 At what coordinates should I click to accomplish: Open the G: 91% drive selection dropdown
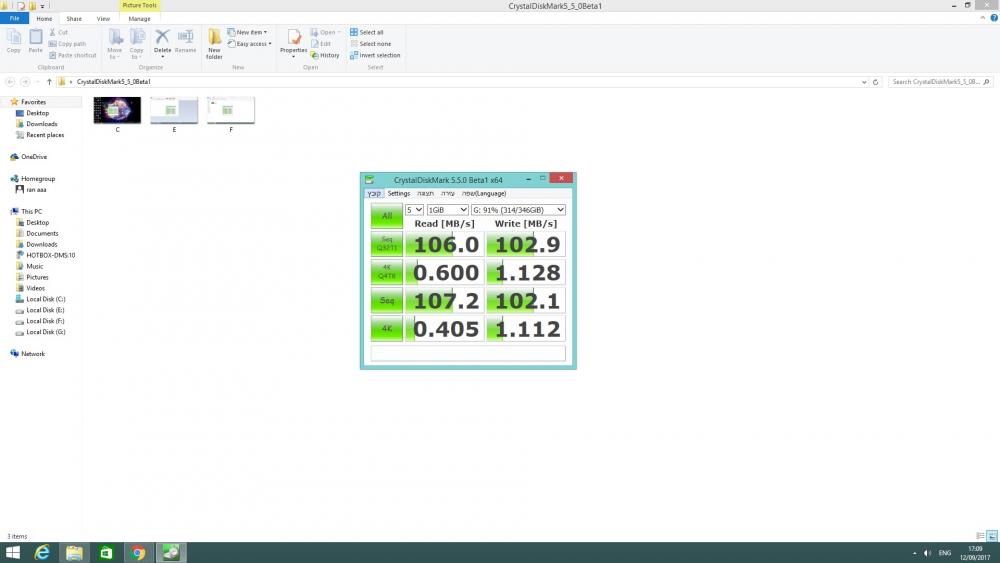point(518,210)
